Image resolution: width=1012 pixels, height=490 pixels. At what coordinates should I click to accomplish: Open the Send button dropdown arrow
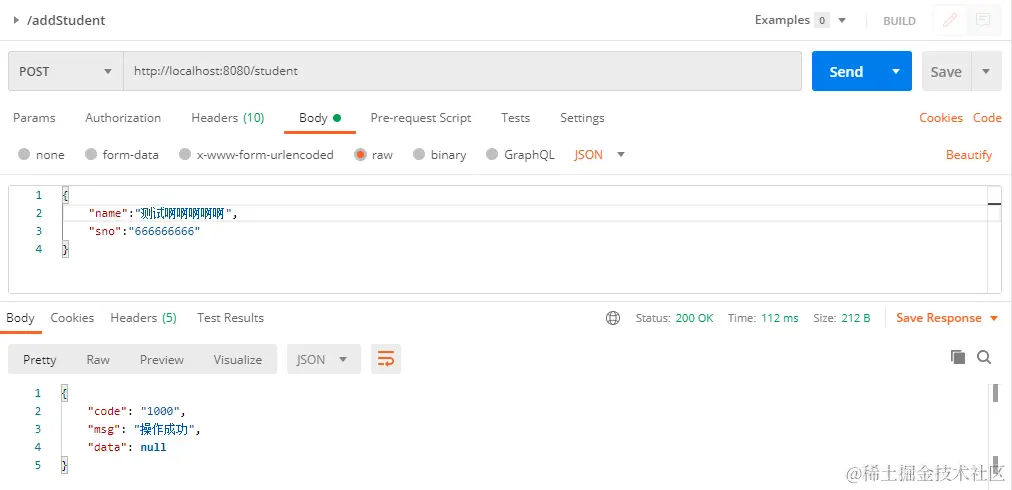(896, 71)
